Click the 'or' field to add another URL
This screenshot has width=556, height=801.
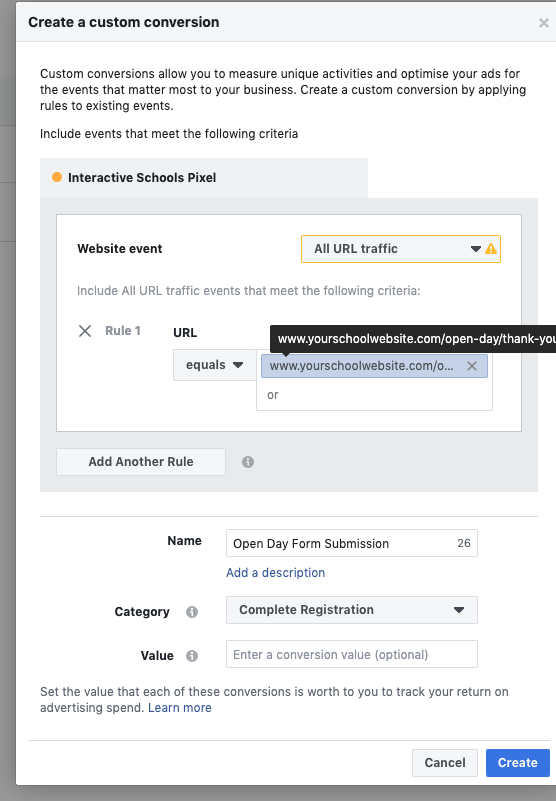coord(374,395)
